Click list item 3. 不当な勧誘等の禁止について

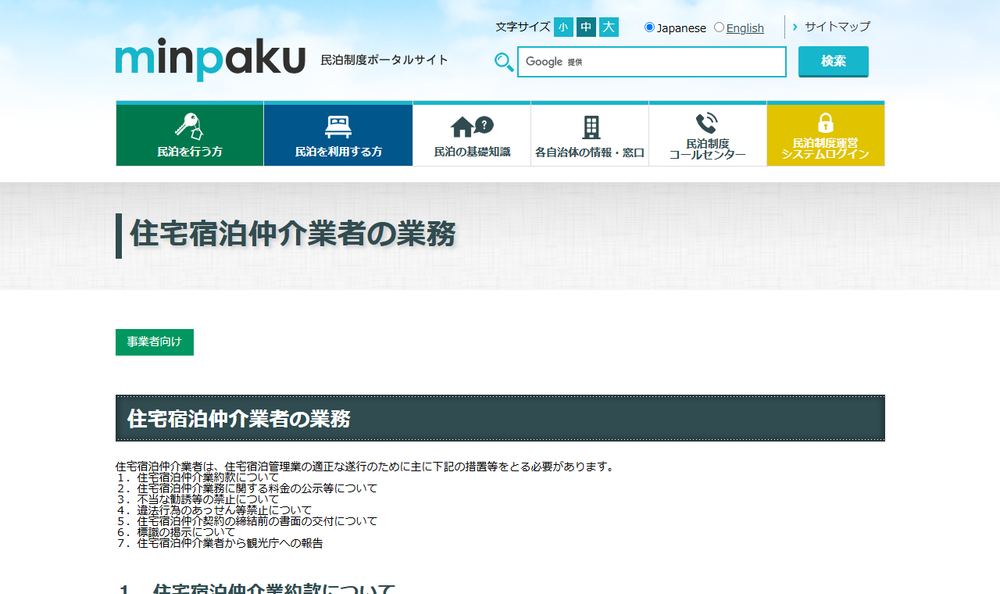click(198, 499)
